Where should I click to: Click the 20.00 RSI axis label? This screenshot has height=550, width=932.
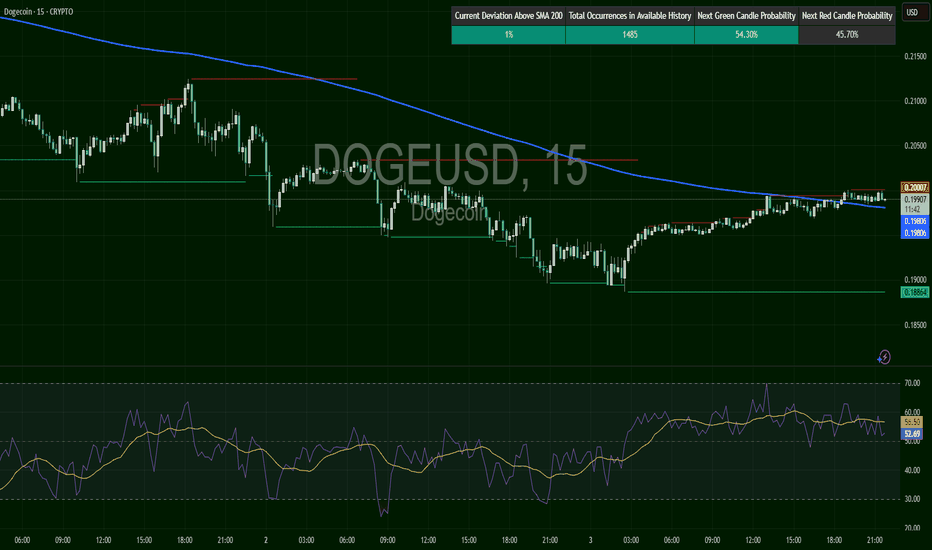[912, 528]
